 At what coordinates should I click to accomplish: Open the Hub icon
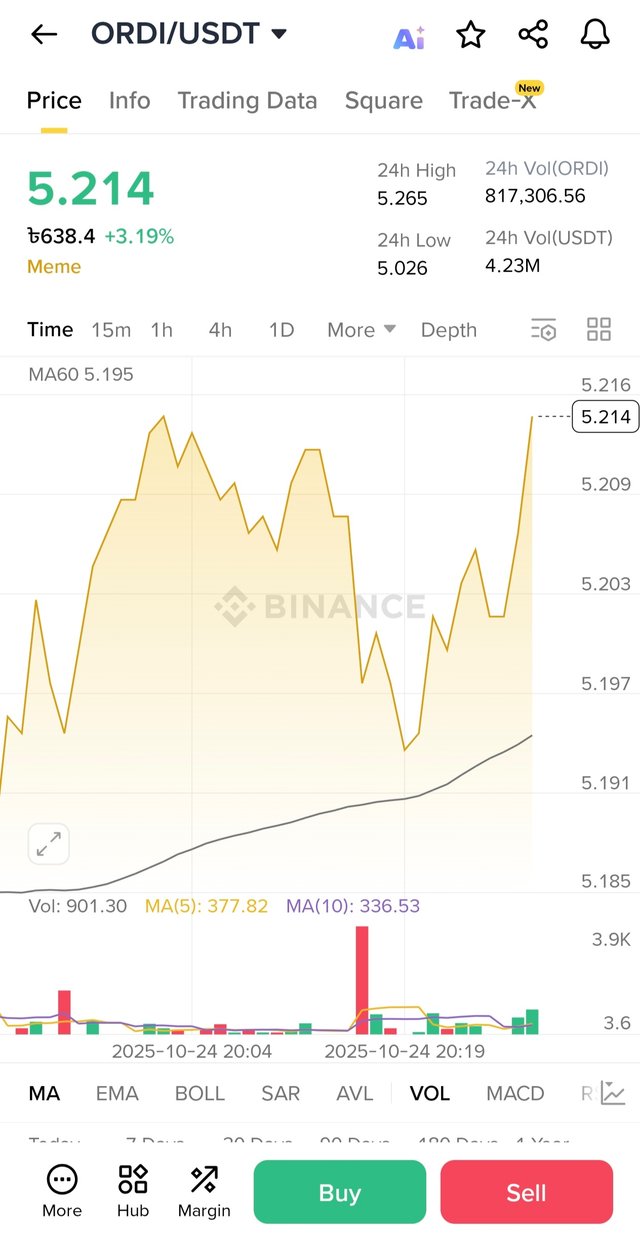tap(132, 1190)
